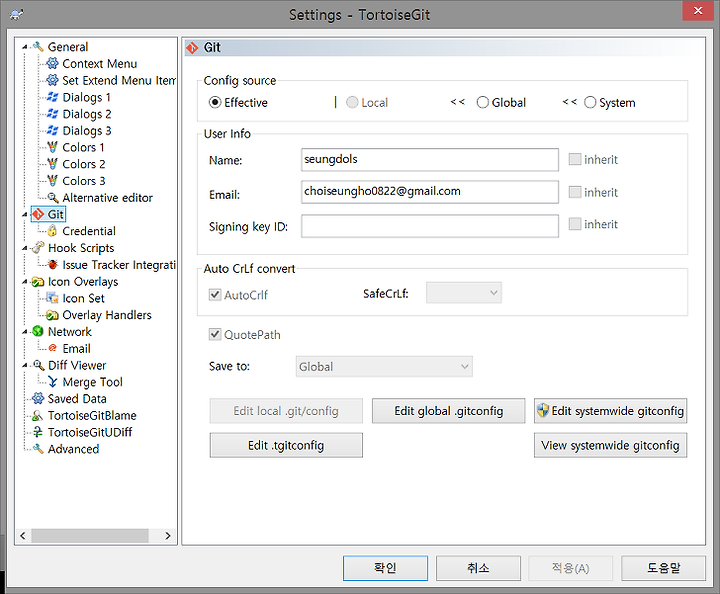Open the Context Menu settings page
The image size is (720, 594).
(100, 64)
